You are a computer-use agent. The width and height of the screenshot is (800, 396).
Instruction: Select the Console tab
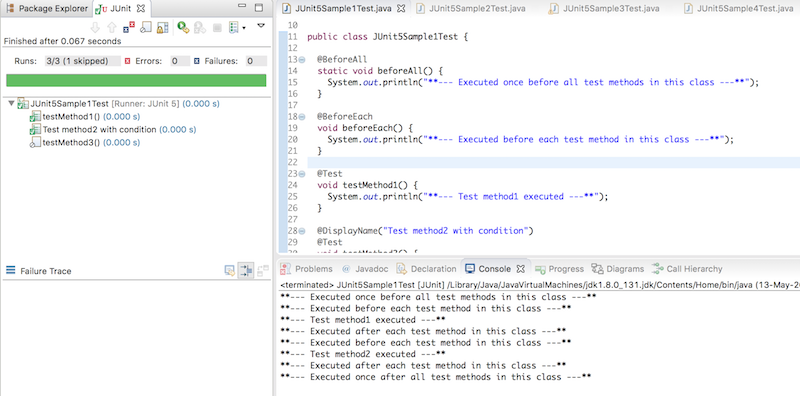pyautogui.click(x=488, y=269)
